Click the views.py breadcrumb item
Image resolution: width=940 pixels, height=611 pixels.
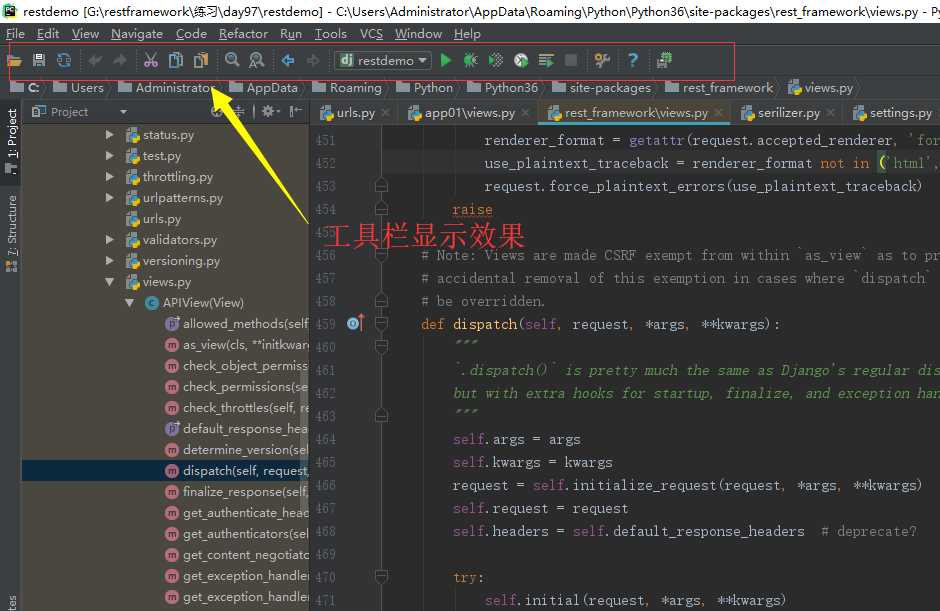tap(820, 88)
